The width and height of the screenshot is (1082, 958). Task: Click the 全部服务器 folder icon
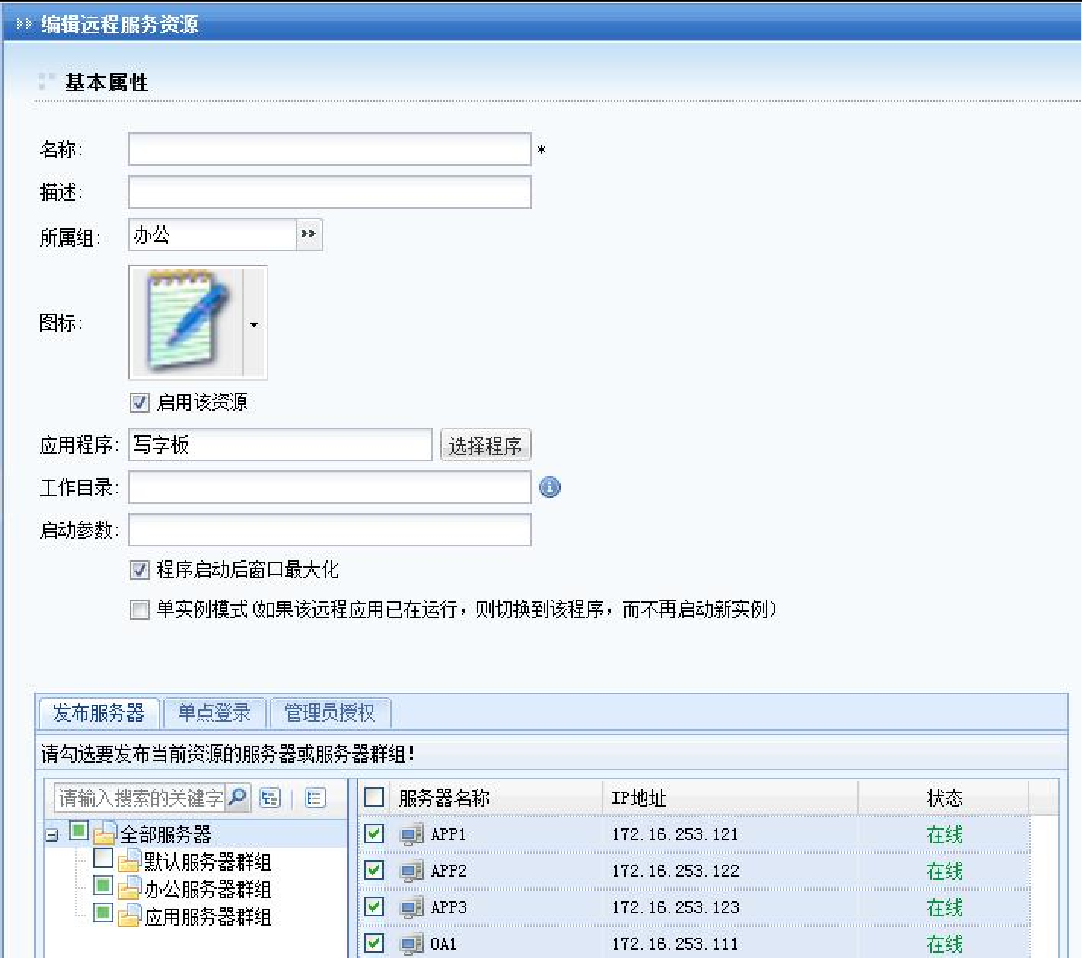(105, 834)
